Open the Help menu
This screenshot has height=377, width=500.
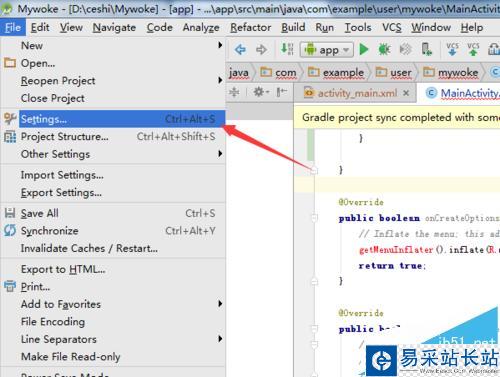click(x=472, y=28)
